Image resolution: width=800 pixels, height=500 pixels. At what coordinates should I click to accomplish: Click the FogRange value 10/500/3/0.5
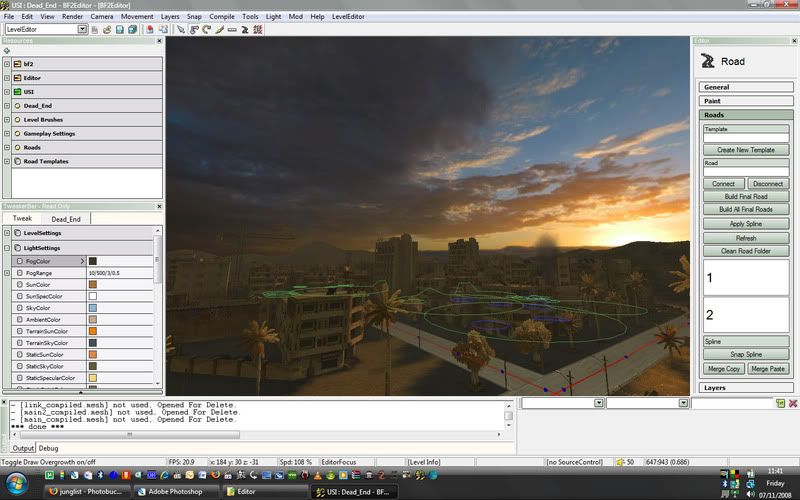104,273
